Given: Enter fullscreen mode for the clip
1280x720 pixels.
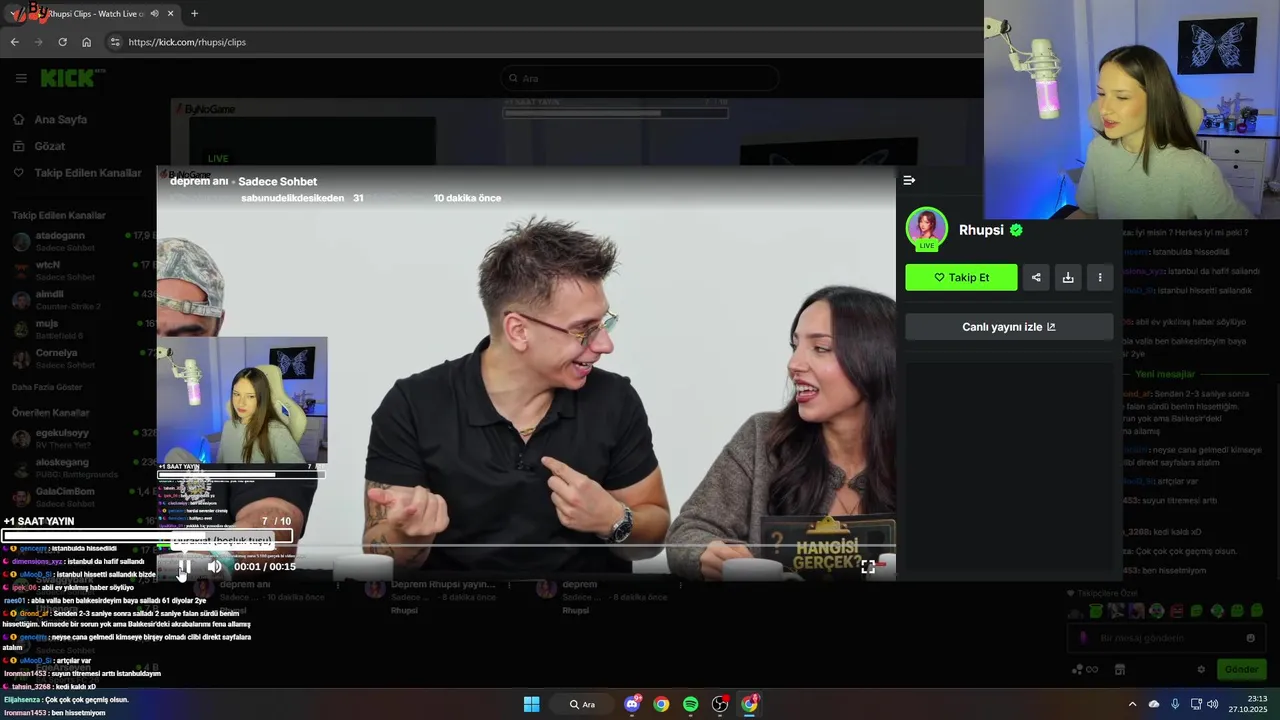Looking at the screenshot, I should 868,566.
